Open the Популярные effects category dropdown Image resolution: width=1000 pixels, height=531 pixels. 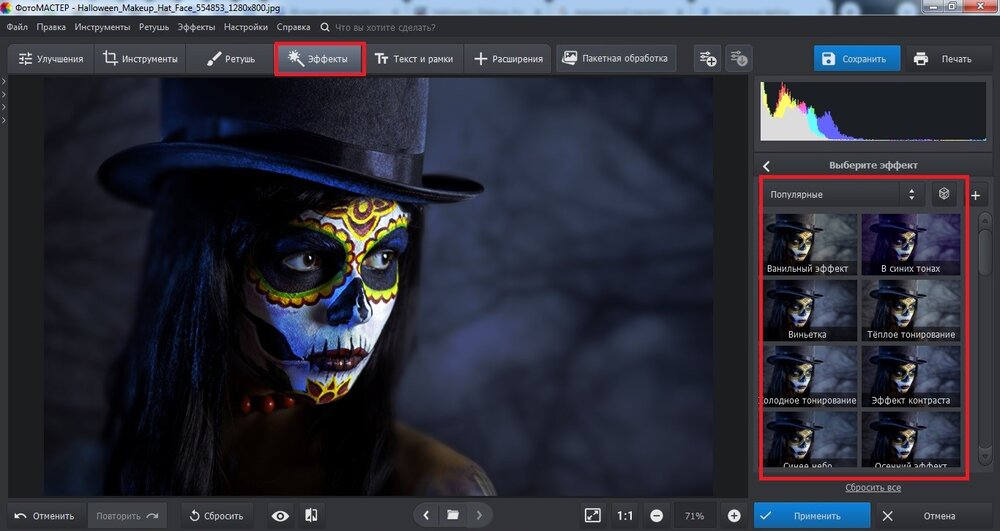pos(840,194)
